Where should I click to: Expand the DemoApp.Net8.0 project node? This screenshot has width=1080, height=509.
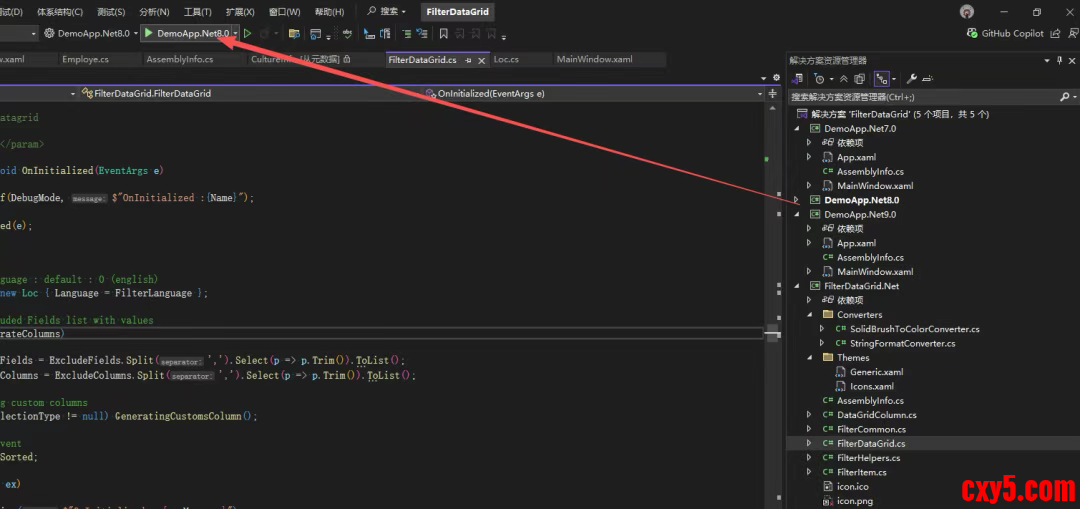pyautogui.click(x=797, y=200)
